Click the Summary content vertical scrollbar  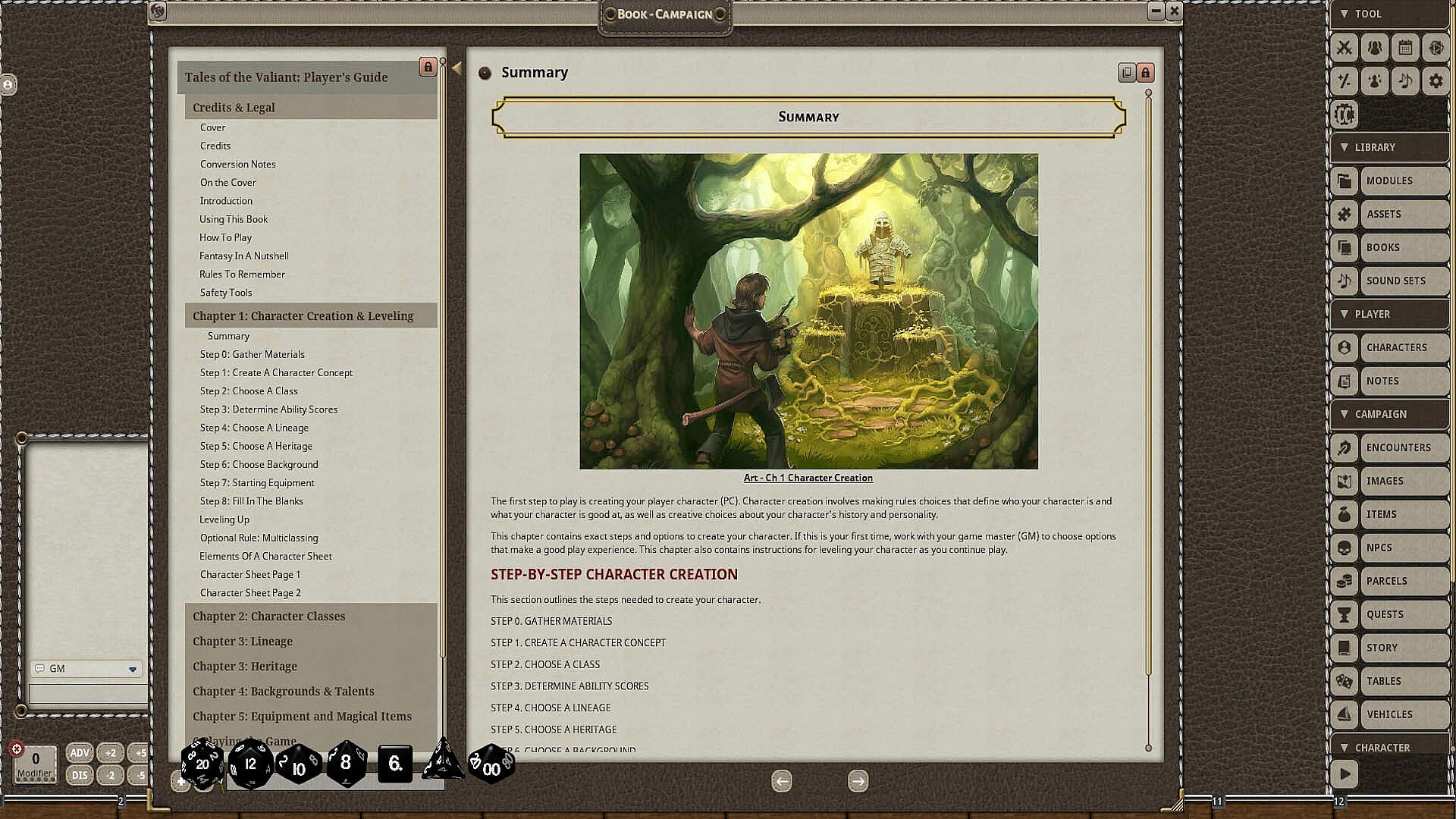pyautogui.click(x=1148, y=379)
